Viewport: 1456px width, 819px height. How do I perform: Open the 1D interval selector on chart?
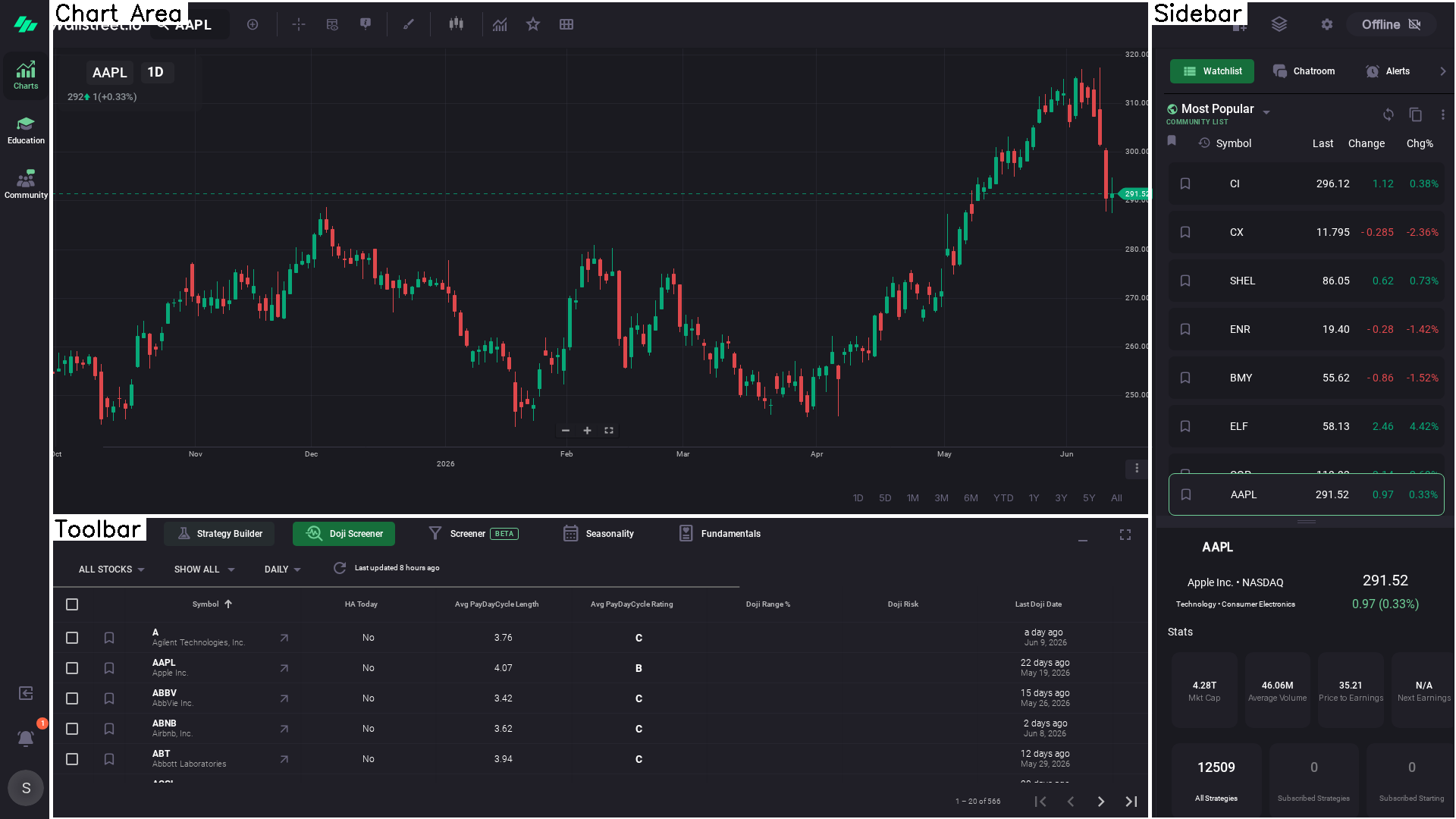(155, 72)
